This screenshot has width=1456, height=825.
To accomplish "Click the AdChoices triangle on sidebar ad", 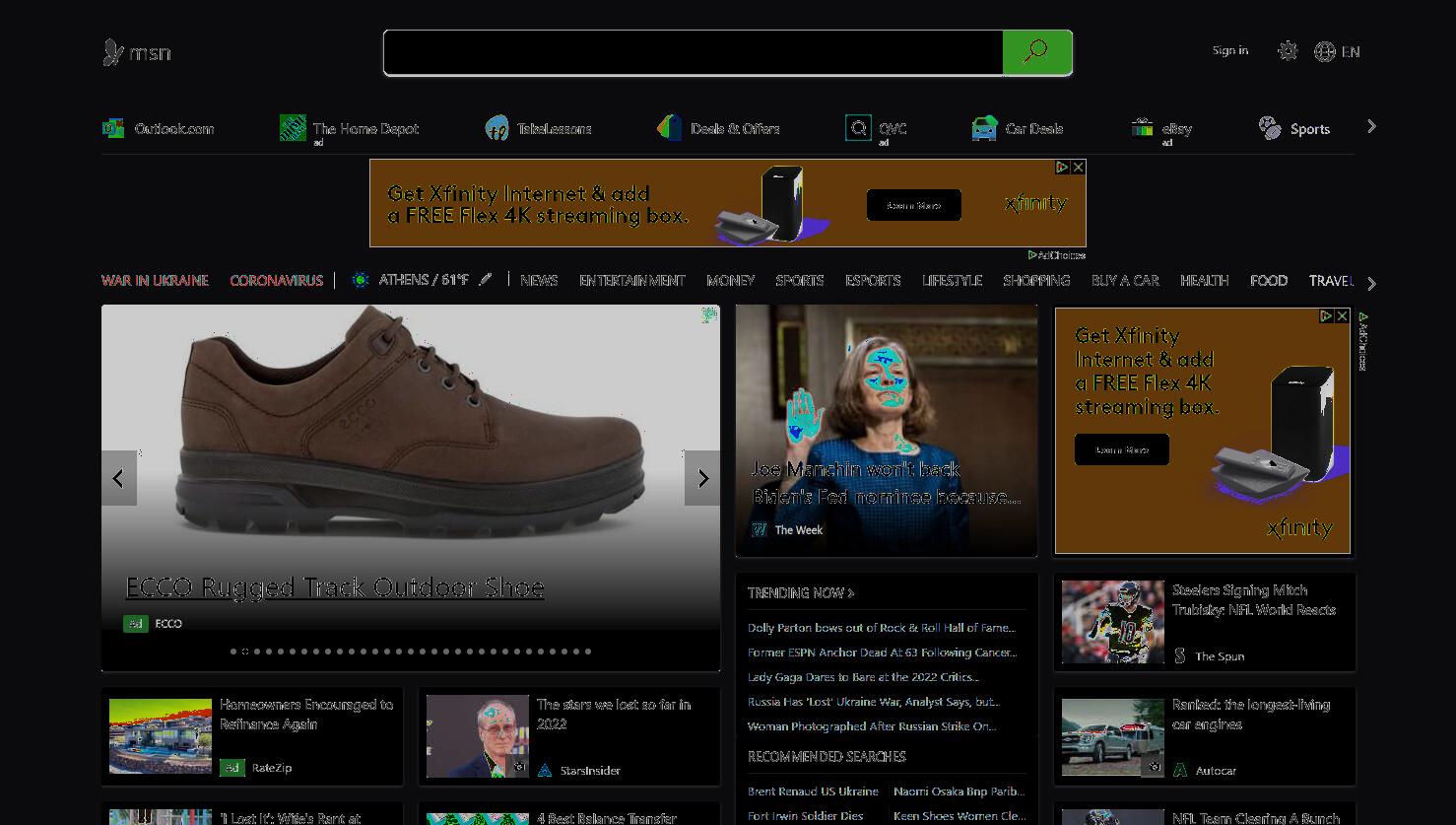I will coord(1326,316).
